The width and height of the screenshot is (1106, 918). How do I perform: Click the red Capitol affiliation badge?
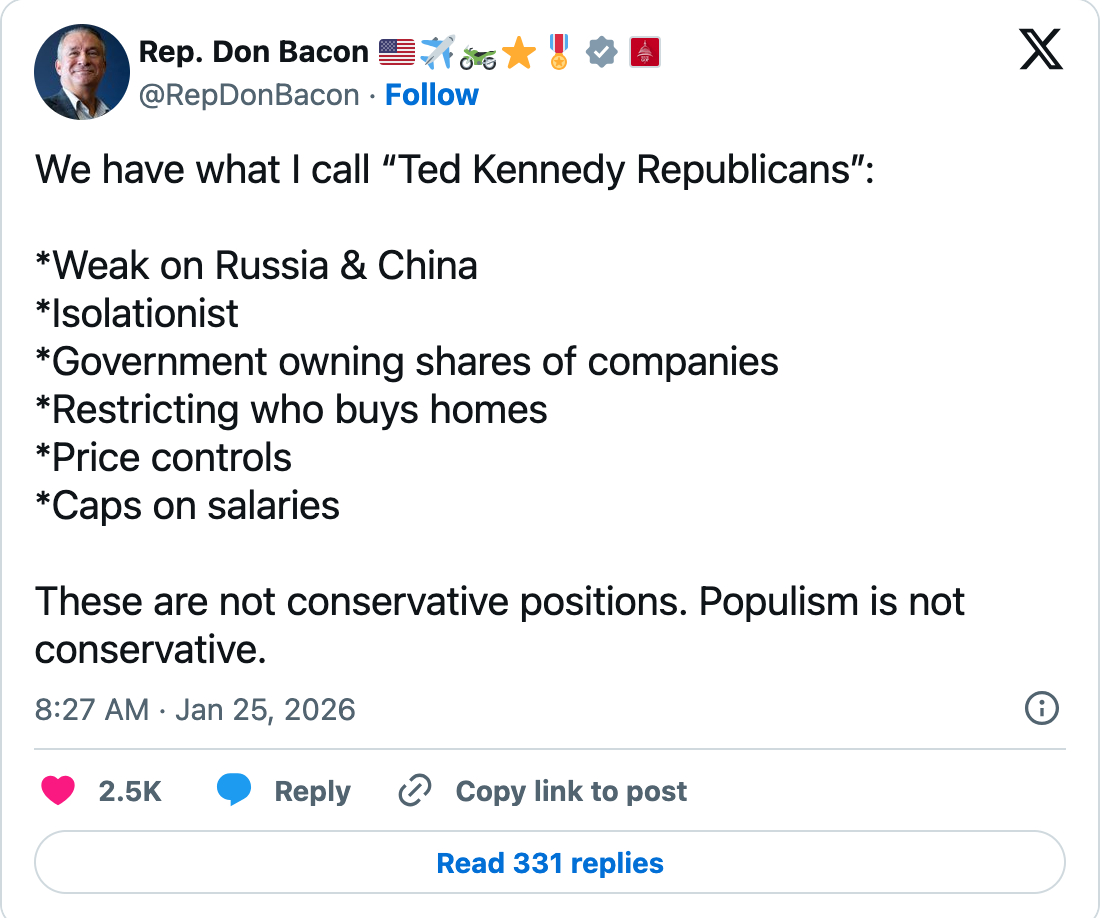[x=644, y=52]
